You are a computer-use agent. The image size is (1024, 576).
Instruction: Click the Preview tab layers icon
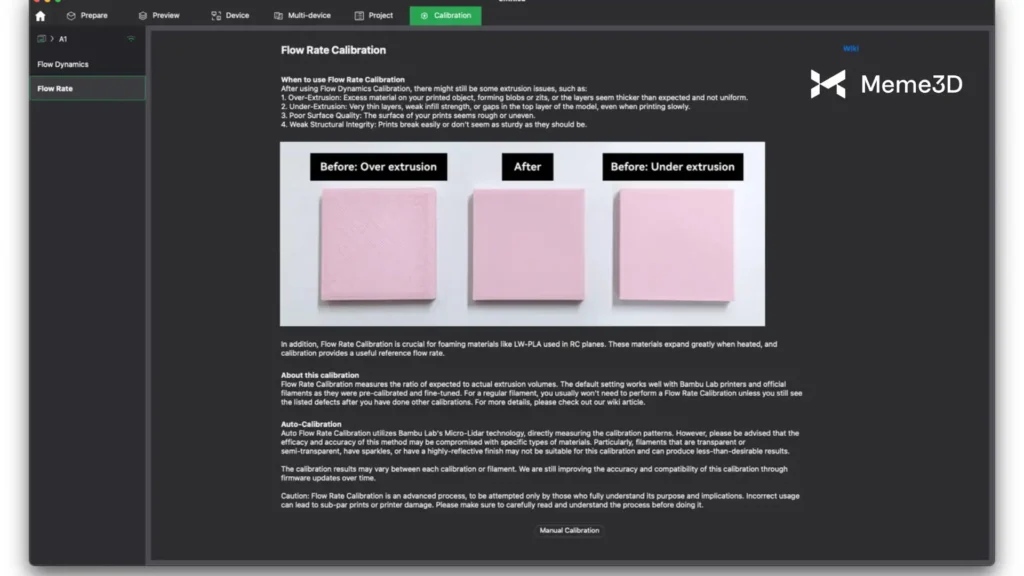(143, 16)
